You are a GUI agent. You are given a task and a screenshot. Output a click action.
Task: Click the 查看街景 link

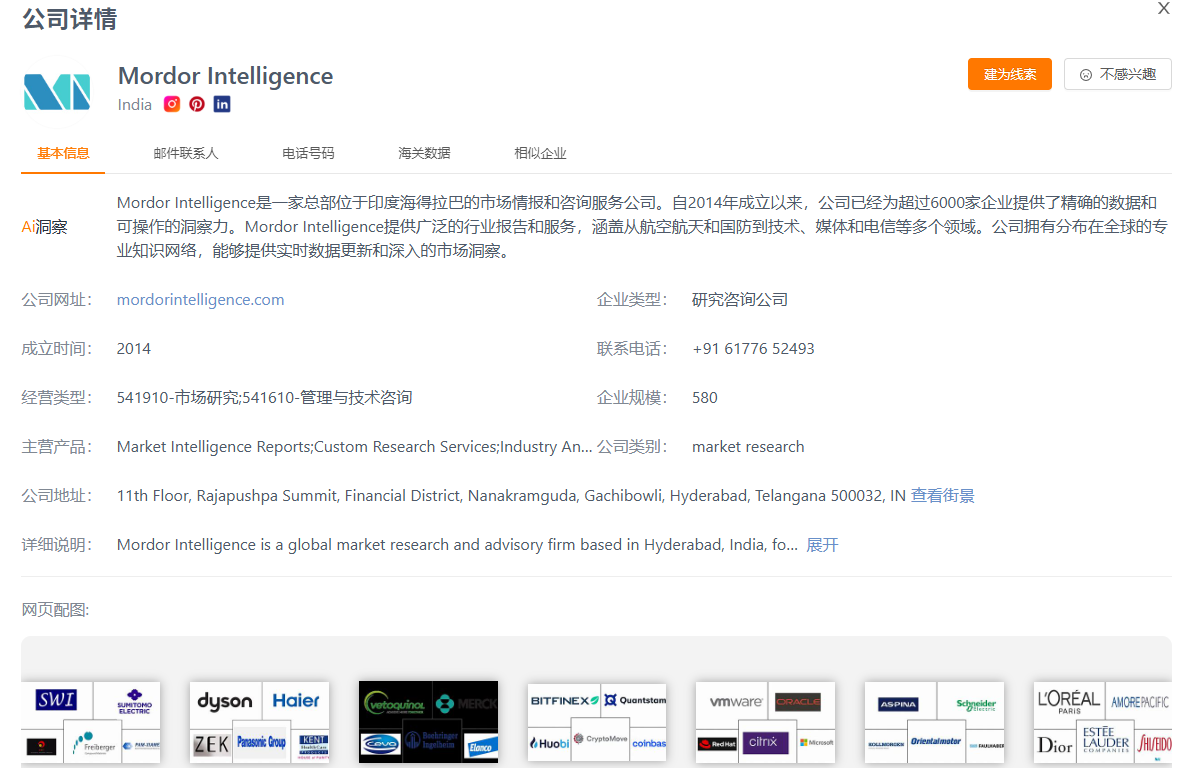pyautogui.click(x=943, y=496)
